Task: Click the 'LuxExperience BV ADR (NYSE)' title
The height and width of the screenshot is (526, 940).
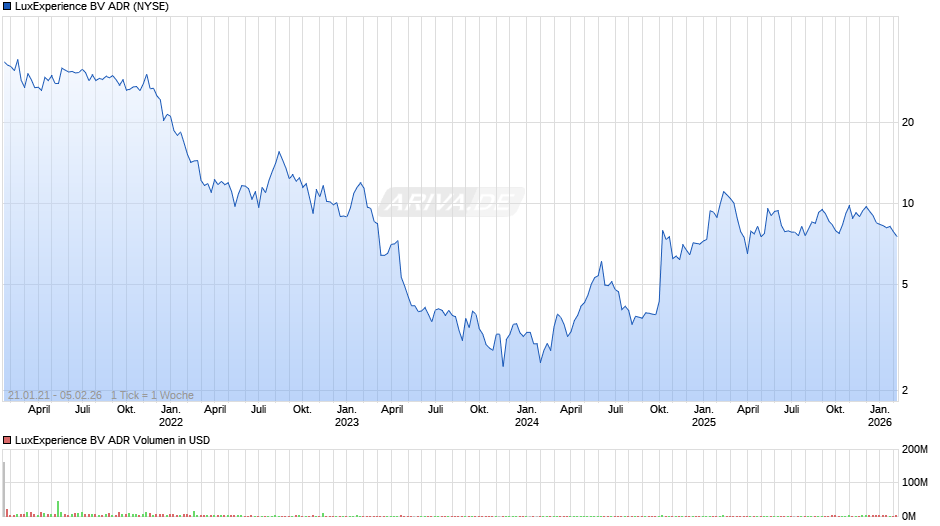Action: click(x=92, y=7)
